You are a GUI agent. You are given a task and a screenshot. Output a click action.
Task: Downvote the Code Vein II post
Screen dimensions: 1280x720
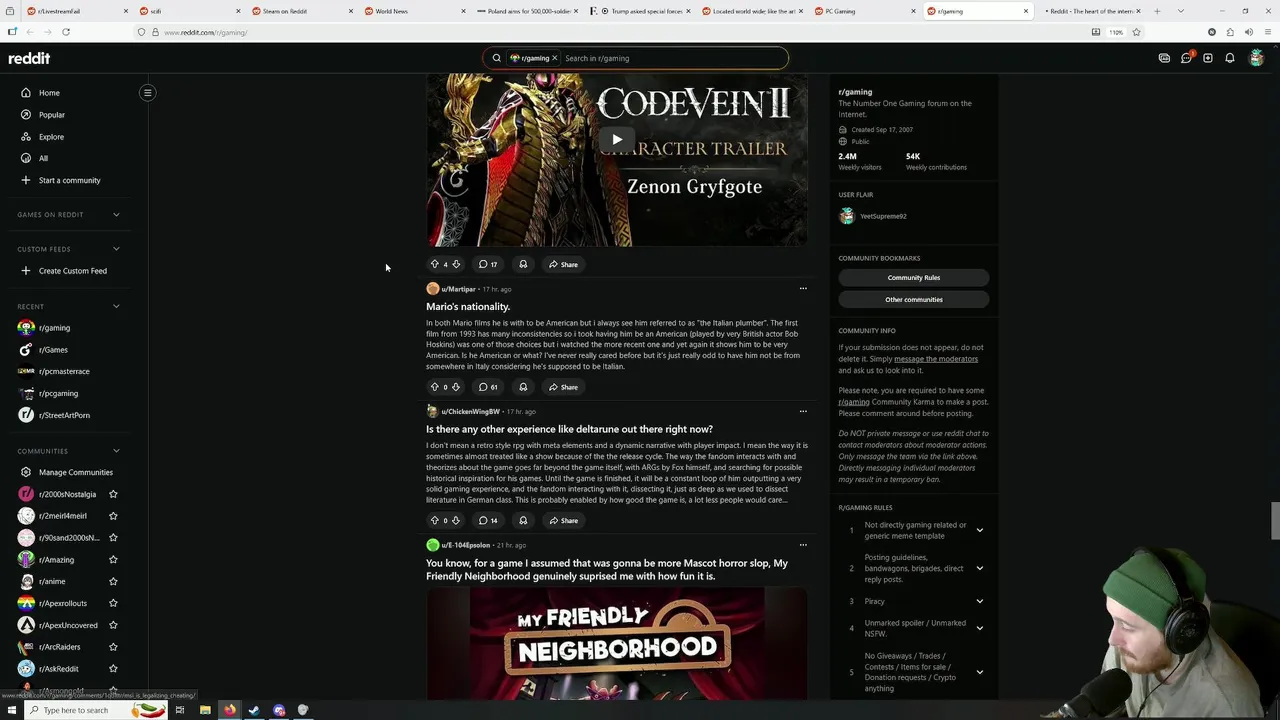coord(456,264)
